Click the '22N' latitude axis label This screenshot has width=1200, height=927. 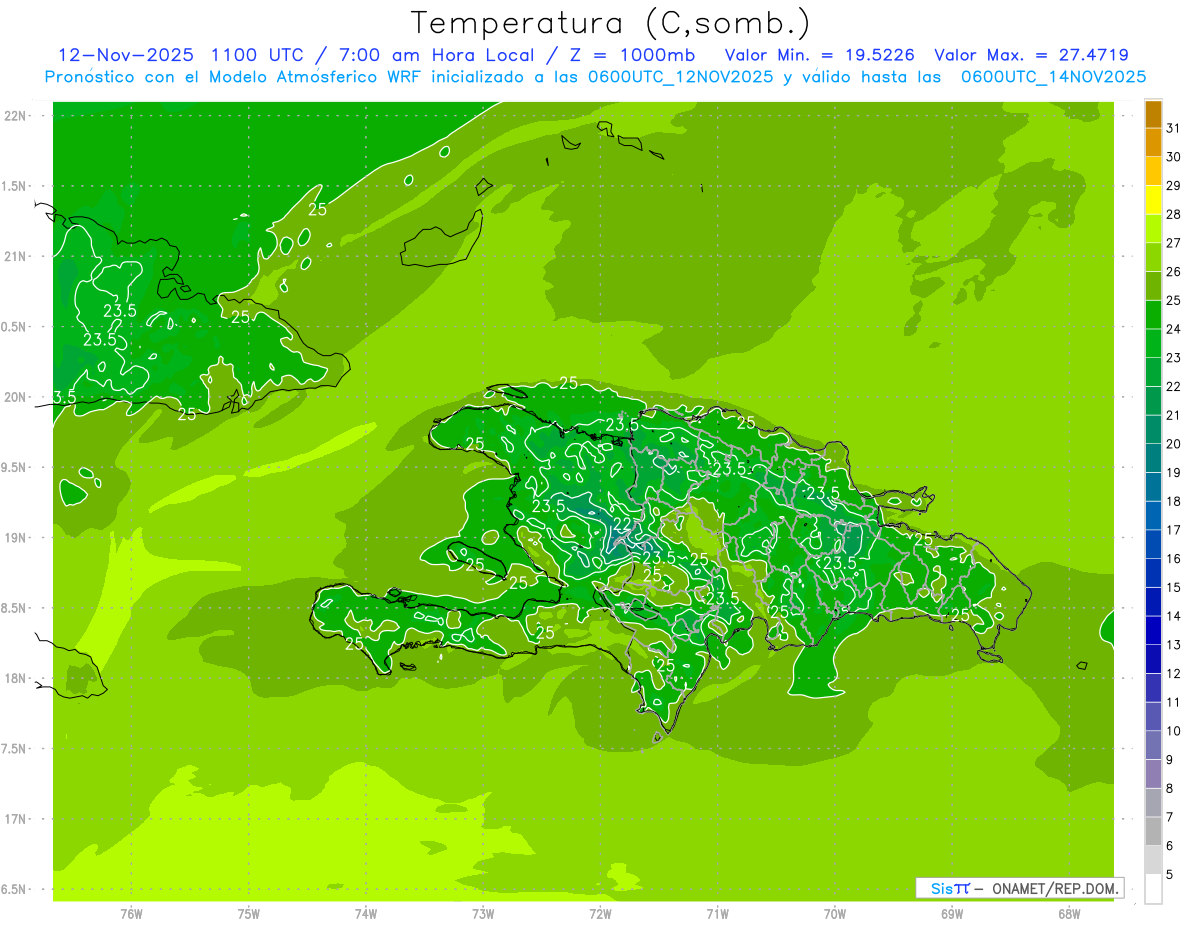pos(16,116)
